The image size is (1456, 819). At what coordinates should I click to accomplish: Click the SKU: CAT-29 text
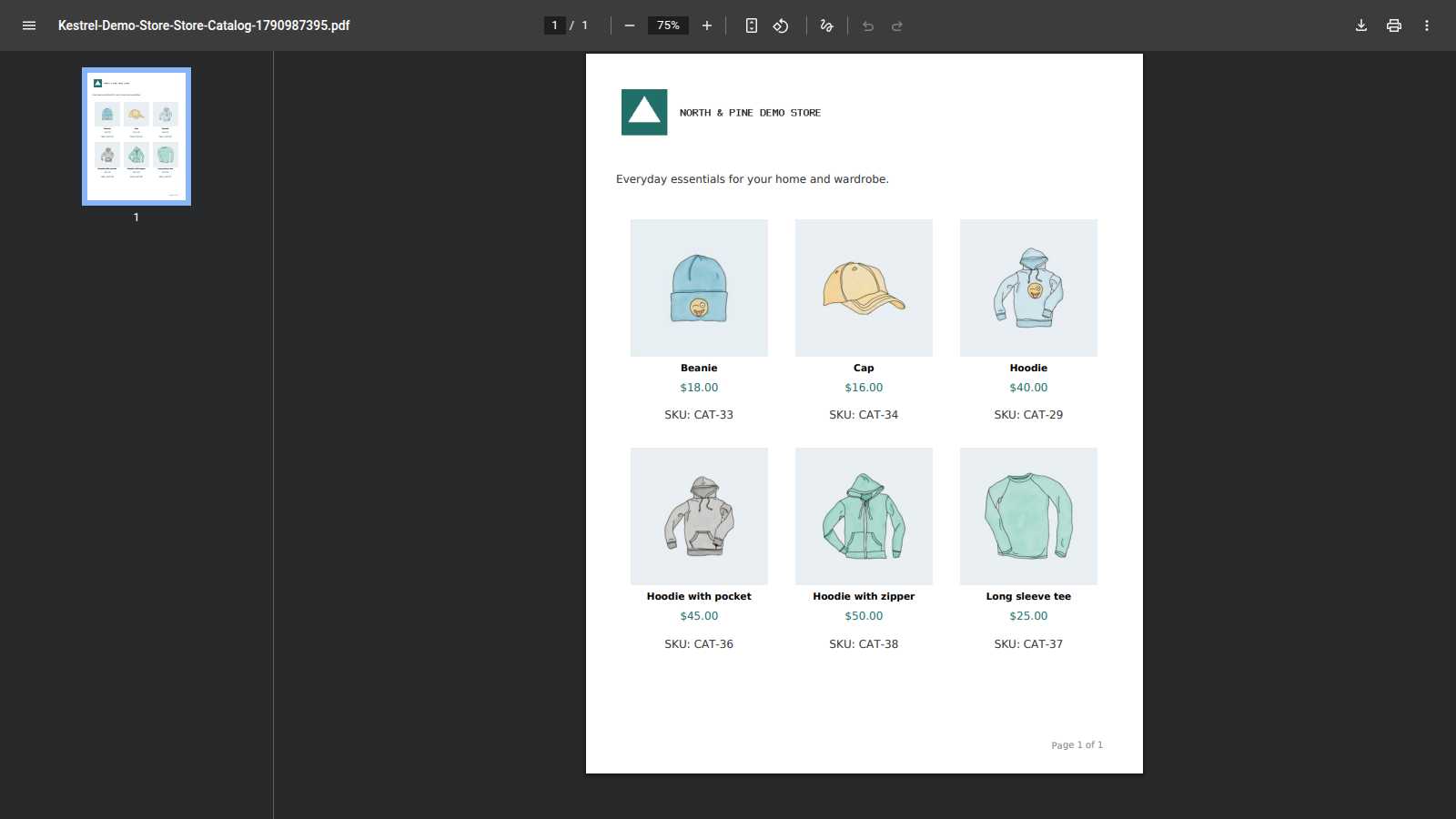(1028, 415)
